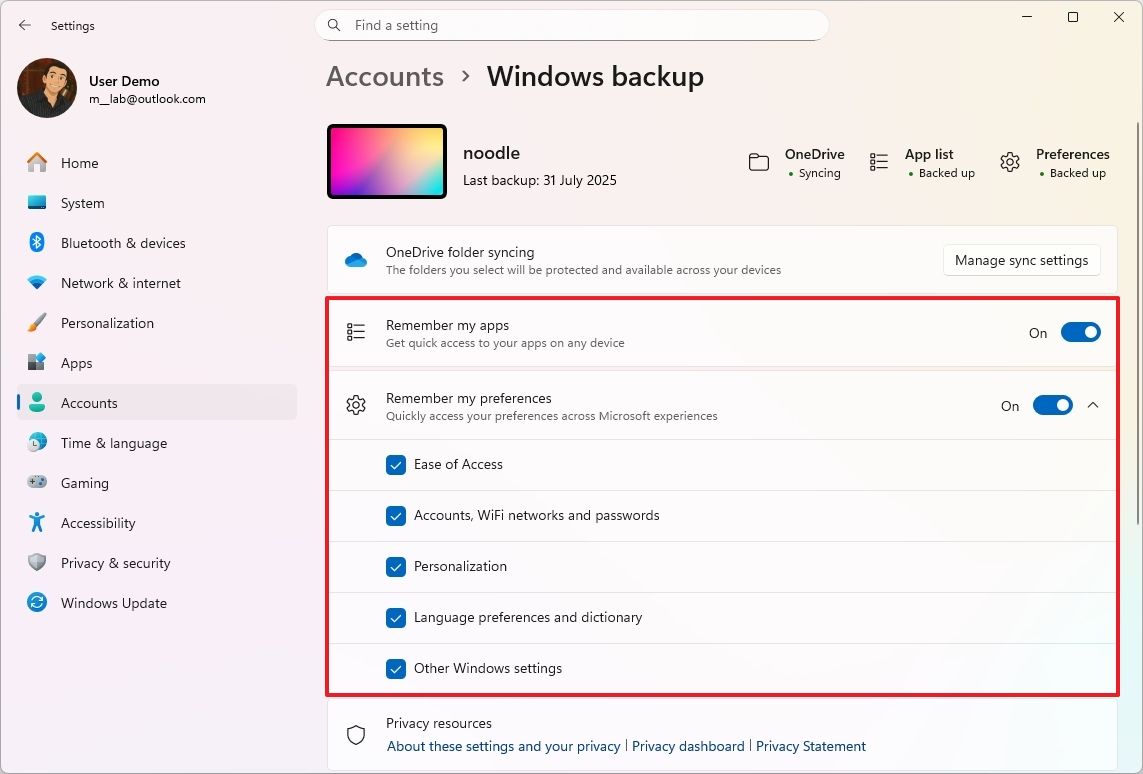Turn off Remember my apps
This screenshot has height=774, width=1143.
[1081, 332]
